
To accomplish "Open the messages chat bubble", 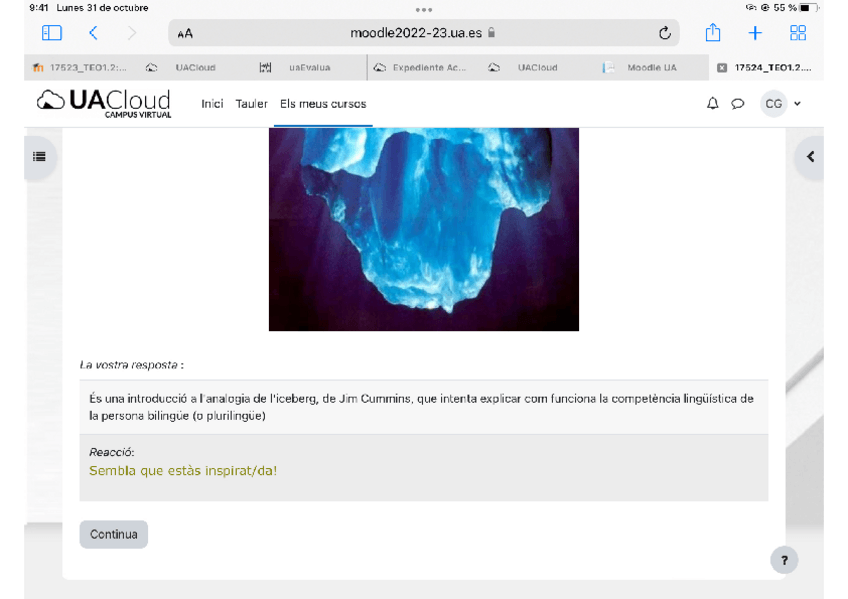I will click(x=738, y=103).
